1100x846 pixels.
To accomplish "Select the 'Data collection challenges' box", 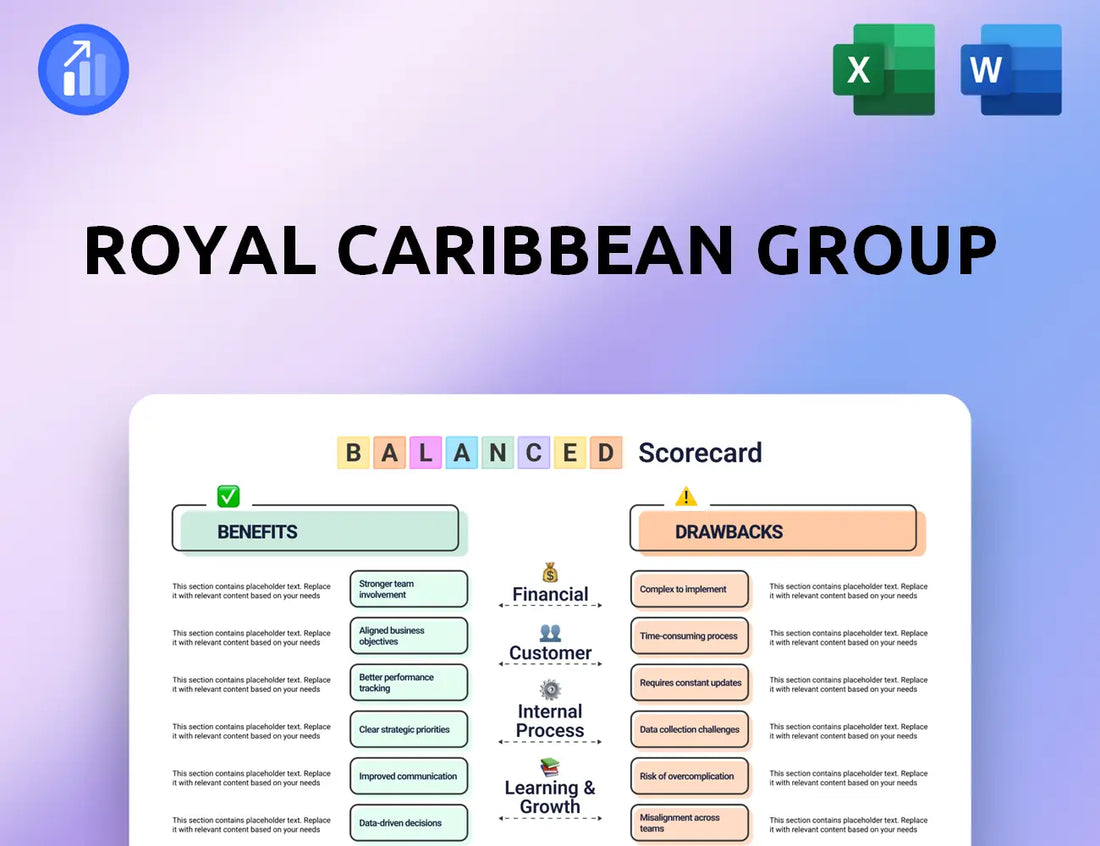I will [x=690, y=730].
